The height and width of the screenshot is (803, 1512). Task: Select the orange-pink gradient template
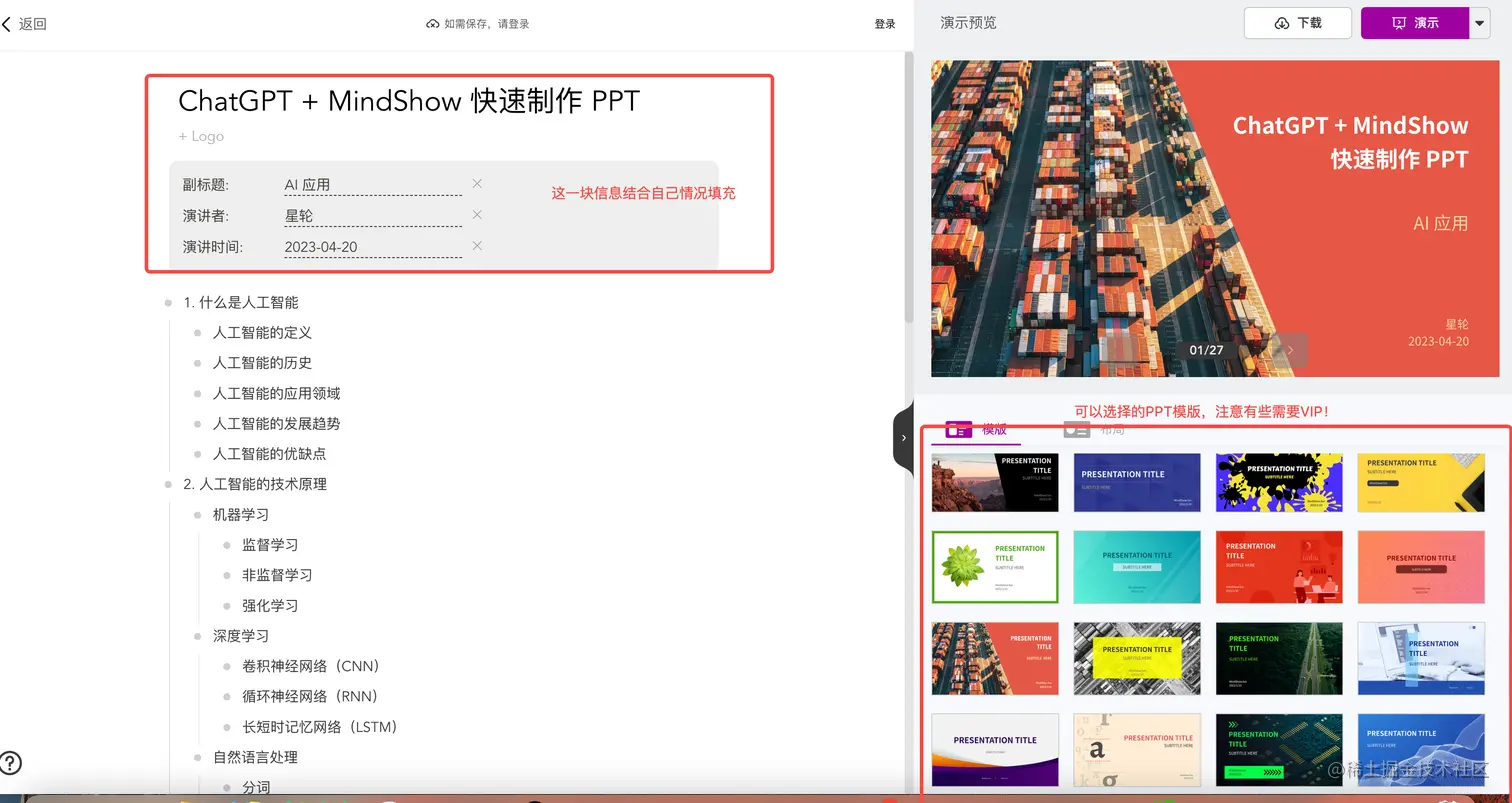coord(1421,567)
